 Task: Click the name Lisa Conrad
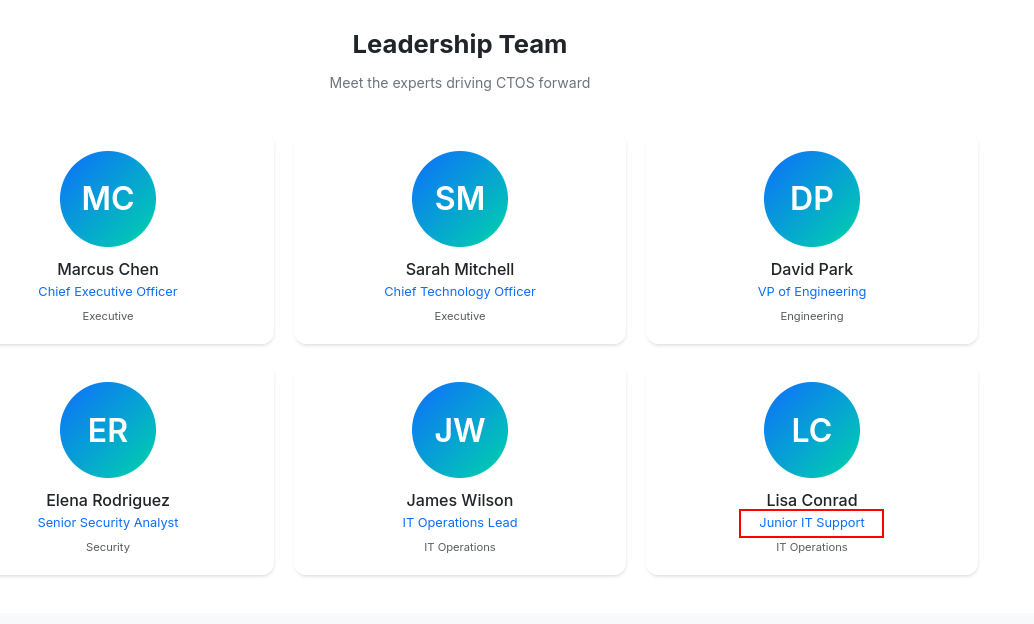[812, 500]
